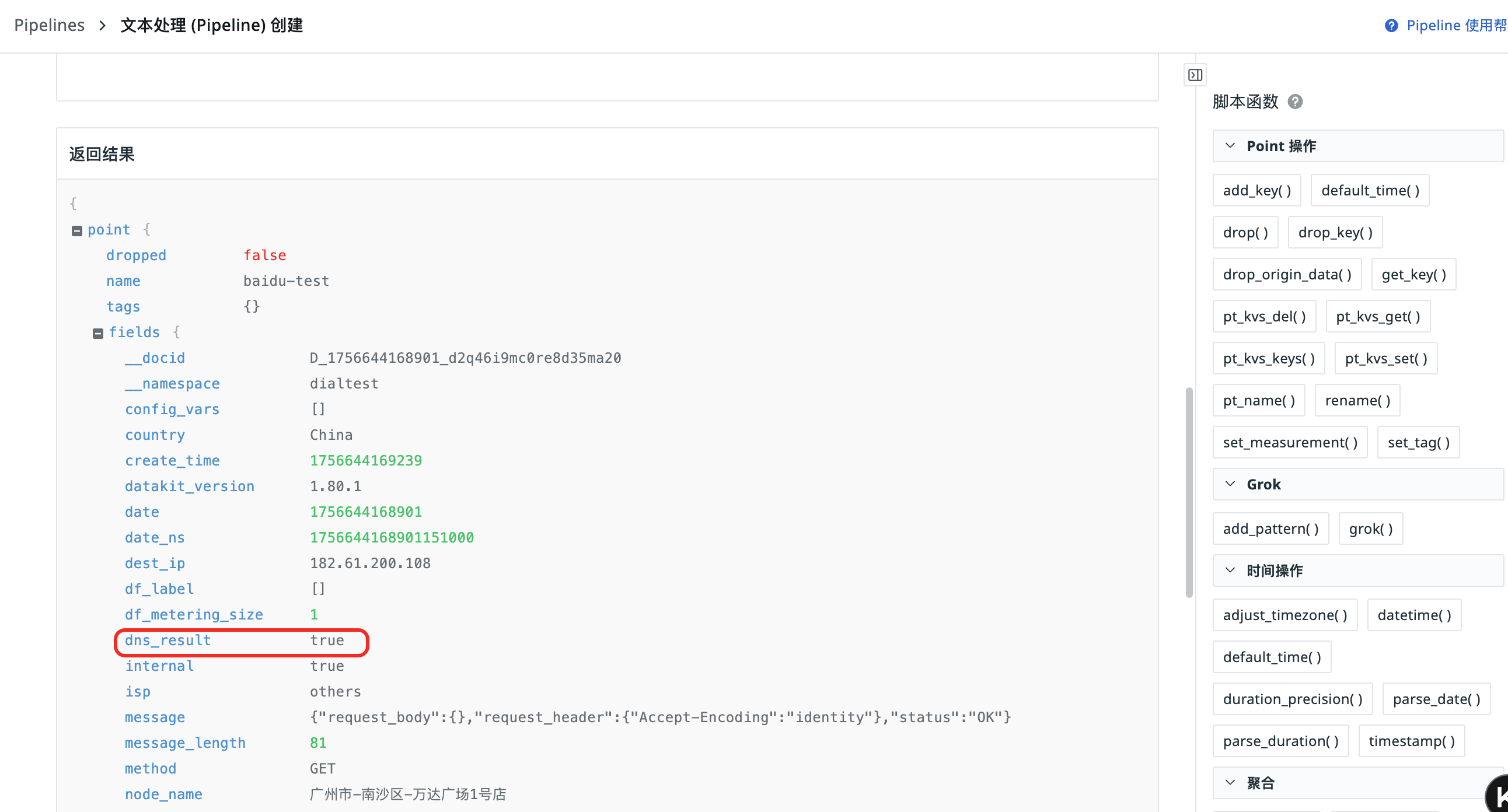Screen dimensions: 1508x812
Task: Insert the grok() function
Action: [1370, 529]
